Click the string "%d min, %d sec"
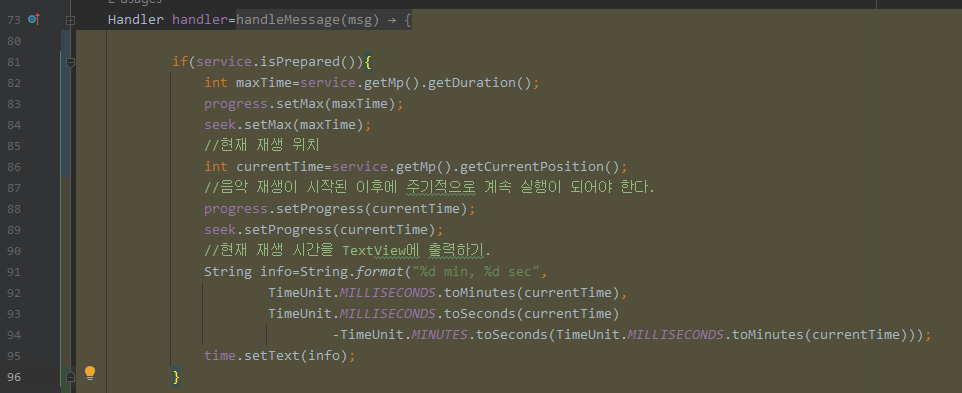 (x=475, y=272)
